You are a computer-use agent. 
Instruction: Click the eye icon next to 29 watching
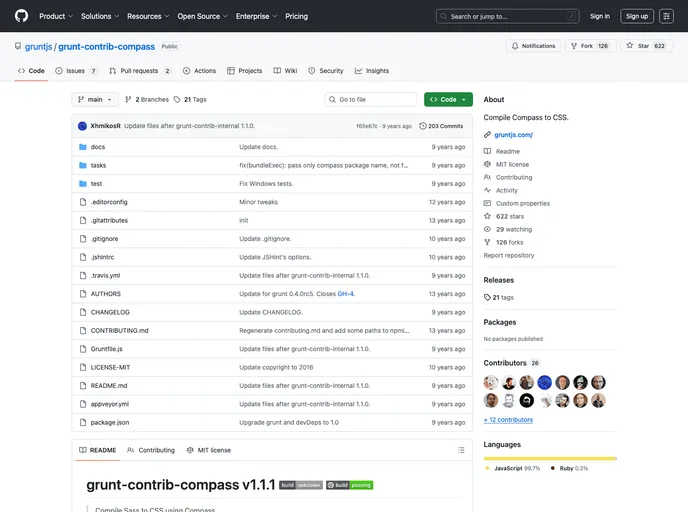[x=487, y=229]
